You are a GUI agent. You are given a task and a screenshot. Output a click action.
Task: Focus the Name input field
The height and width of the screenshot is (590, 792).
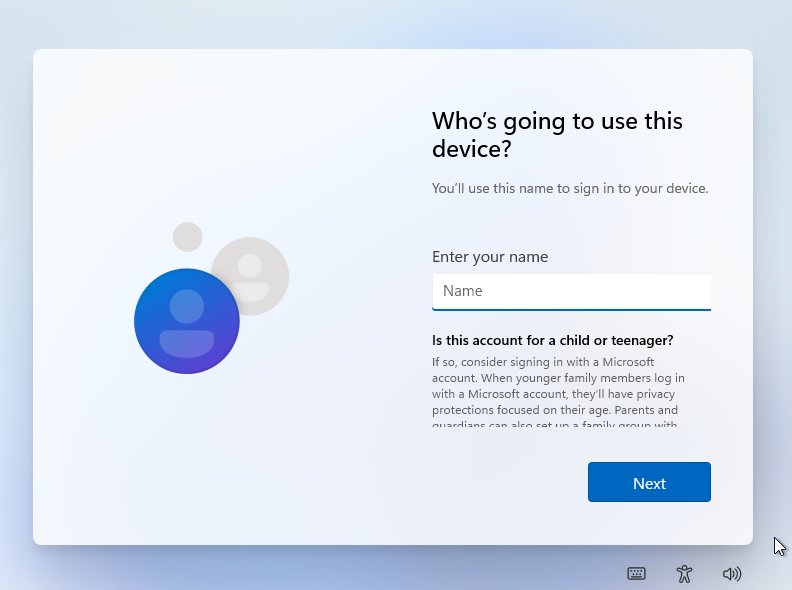click(x=571, y=291)
